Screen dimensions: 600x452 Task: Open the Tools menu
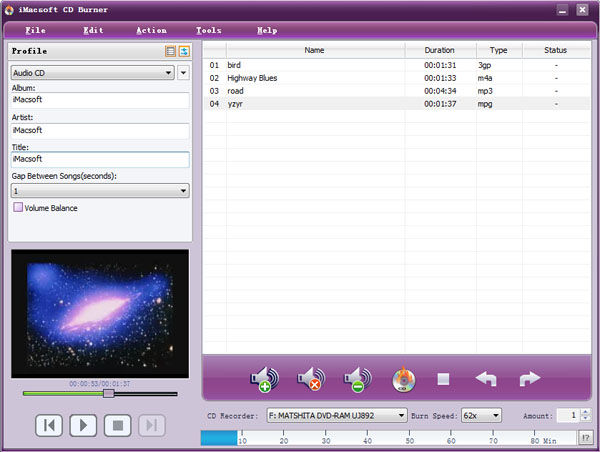[x=209, y=31]
